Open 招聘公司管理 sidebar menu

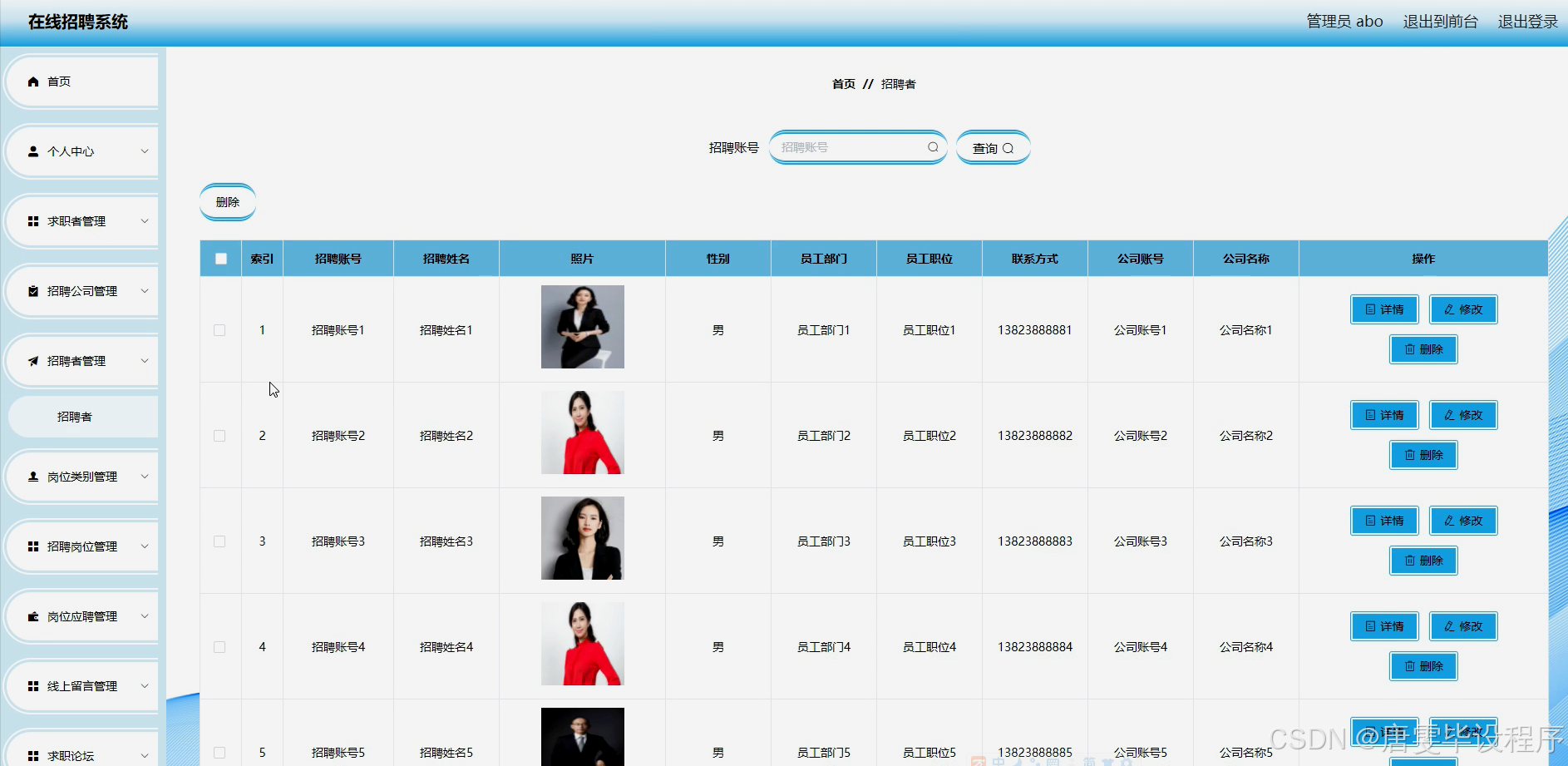click(81, 291)
